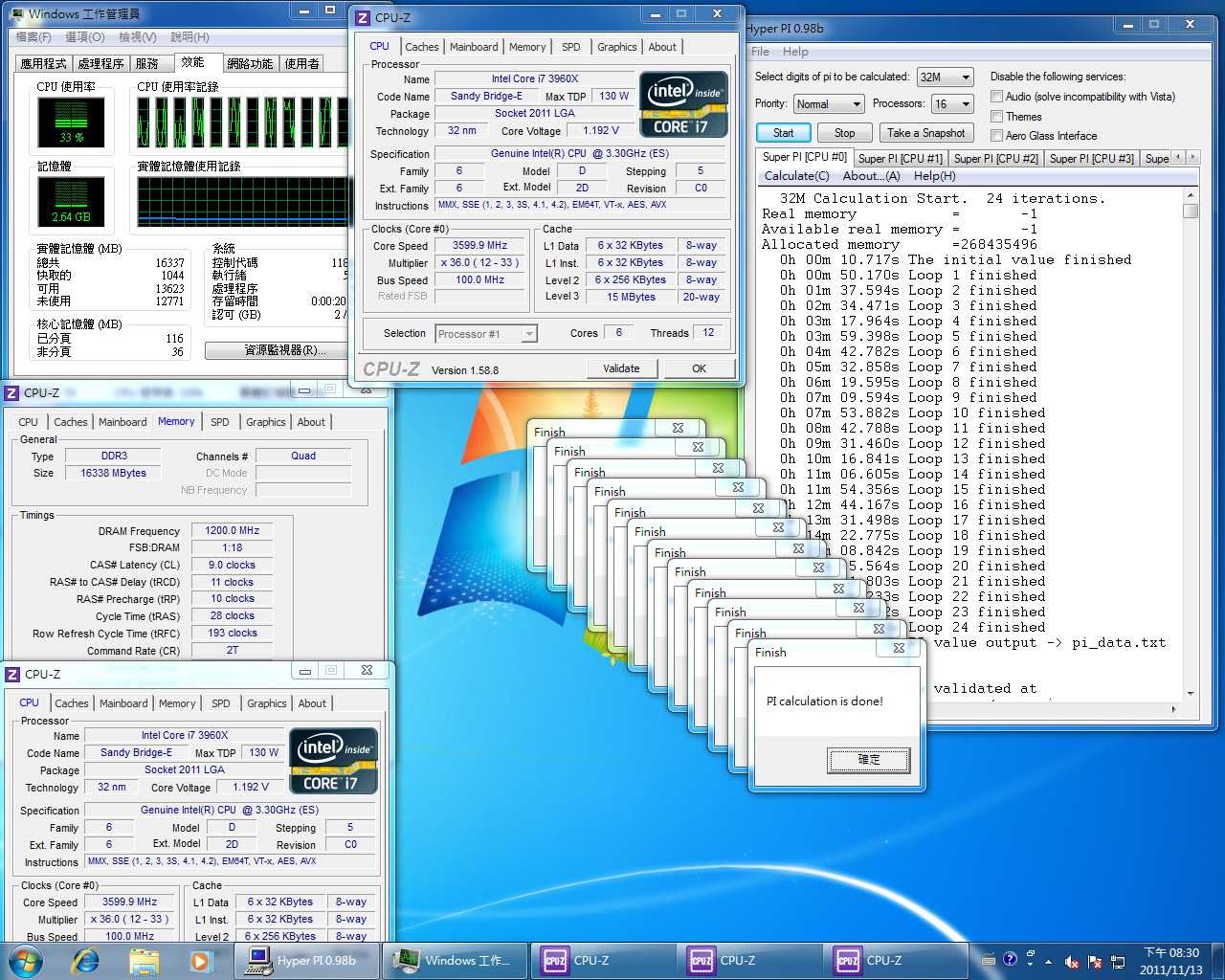1225x980 pixels.
Task: Click Take a Snapshot button
Action: pyautogui.click(x=926, y=133)
